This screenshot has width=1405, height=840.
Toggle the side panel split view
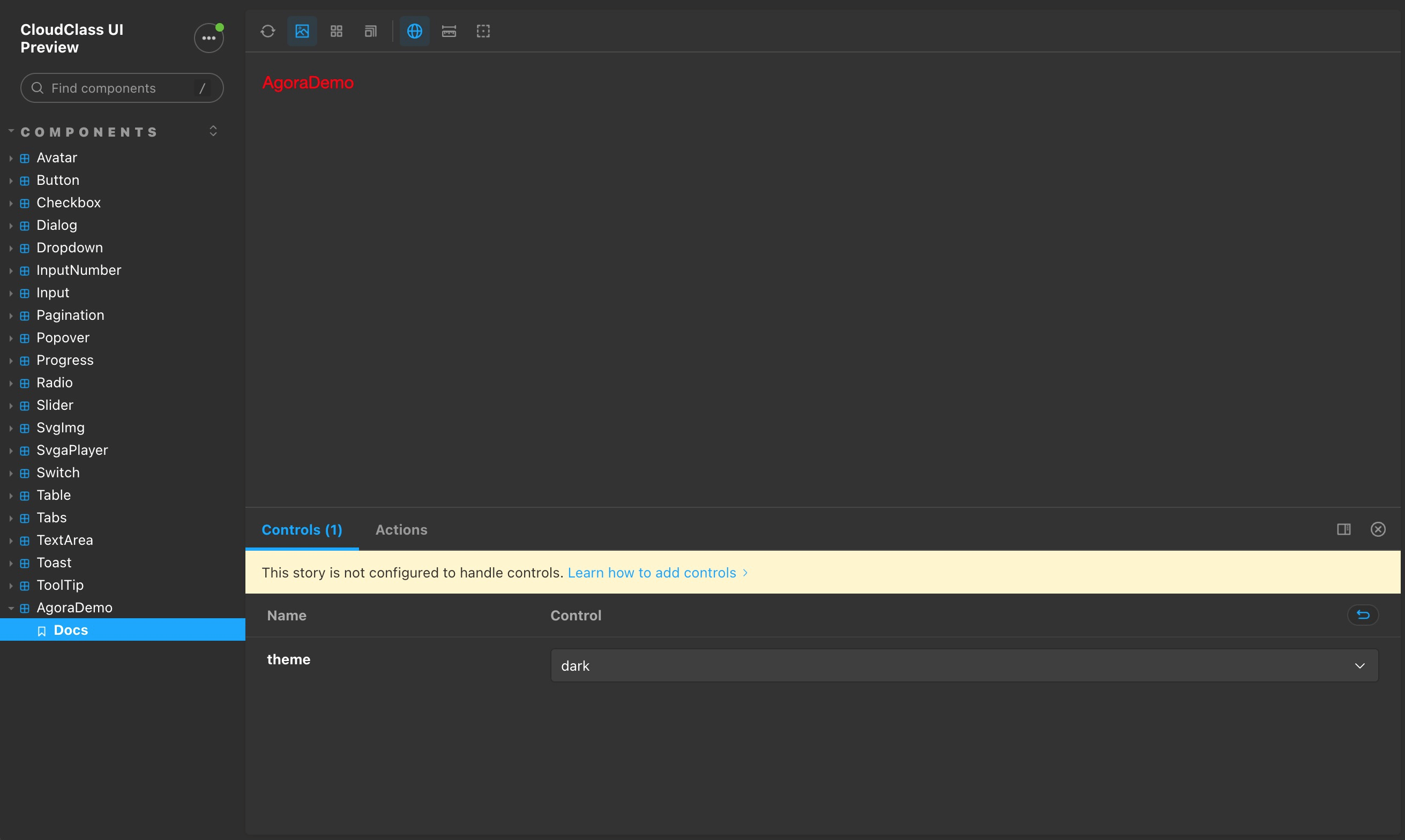point(1344,529)
